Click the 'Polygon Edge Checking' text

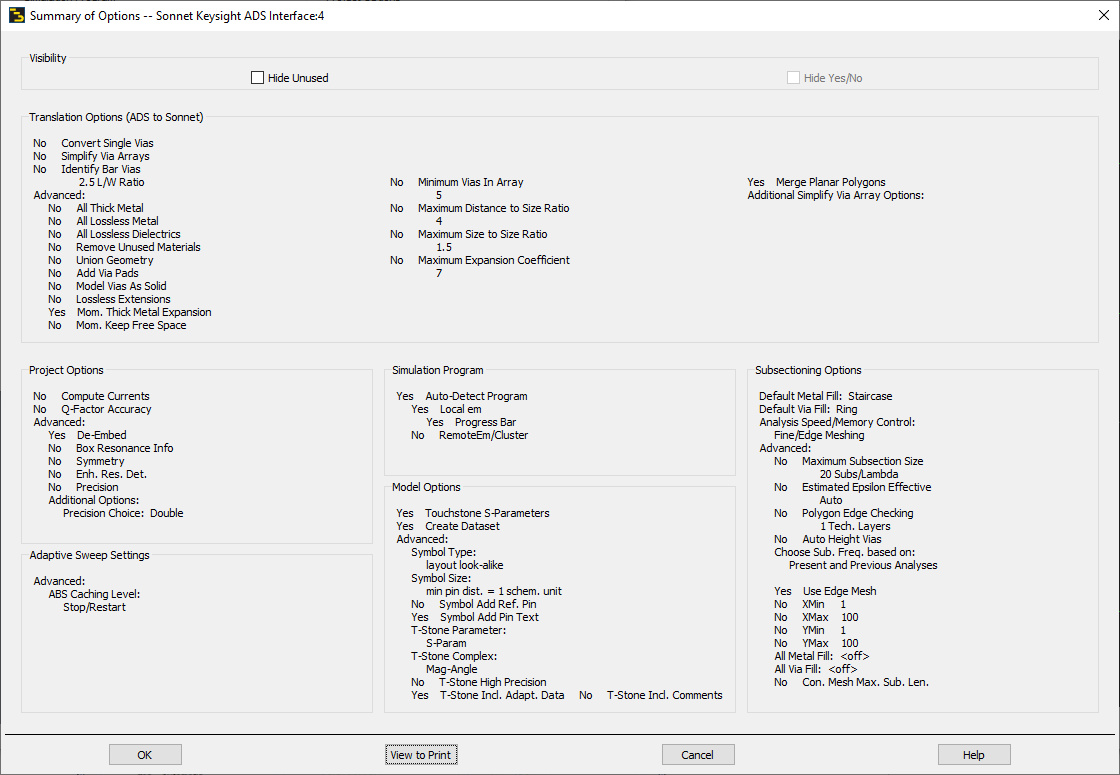pyautogui.click(x=858, y=513)
